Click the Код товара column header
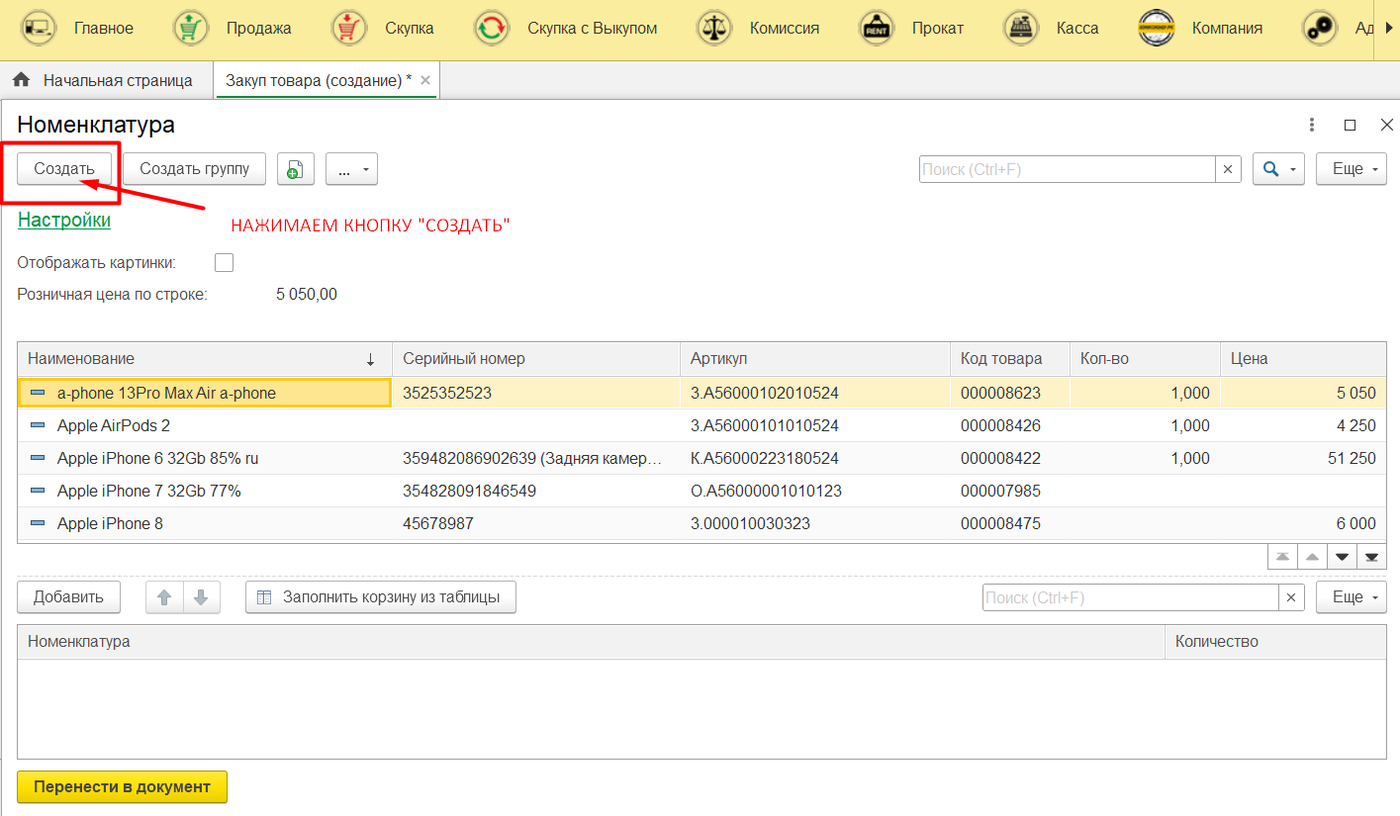The height and width of the screenshot is (816, 1400). (x=1009, y=359)
